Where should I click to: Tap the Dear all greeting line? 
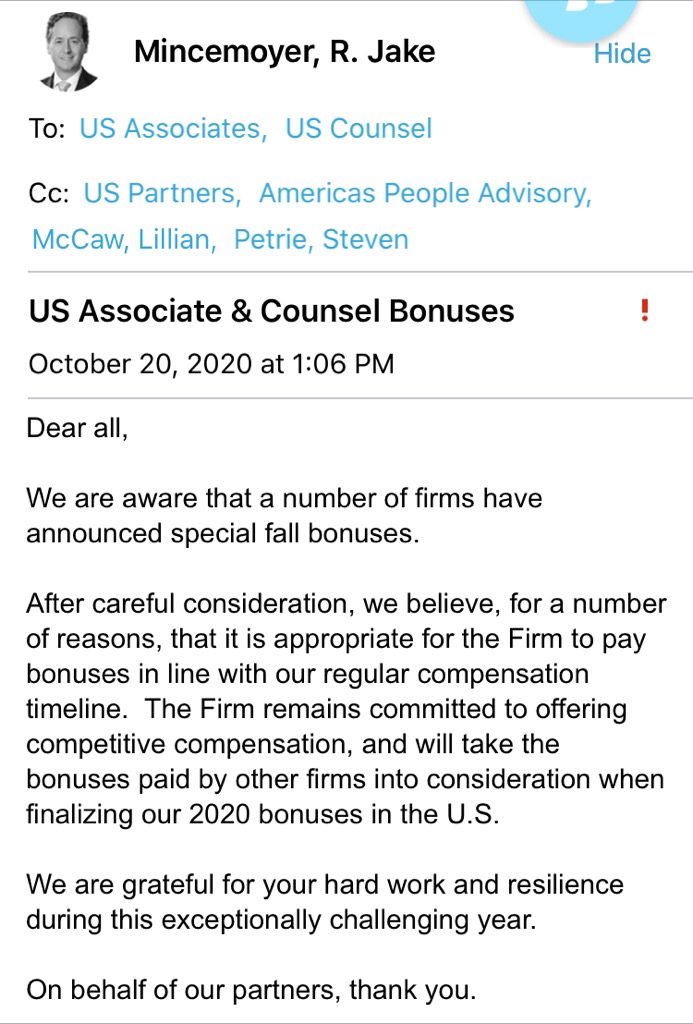[x=77, y=428]
